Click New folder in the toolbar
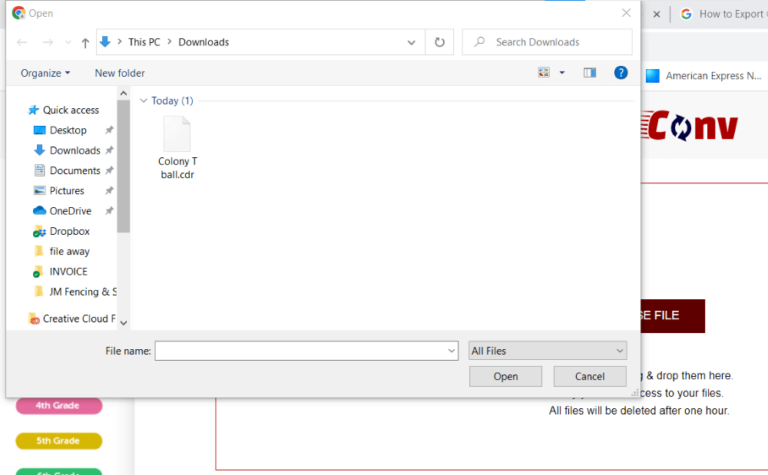Screen dimensions: 768x475 pos(119,73)
